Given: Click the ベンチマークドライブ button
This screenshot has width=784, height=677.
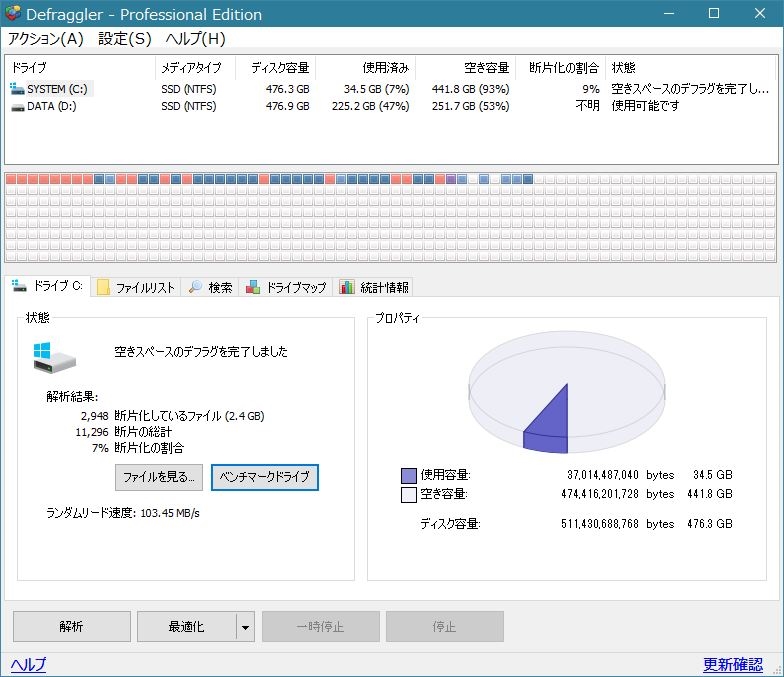Looking at the screenshot, I should [264, 477].
